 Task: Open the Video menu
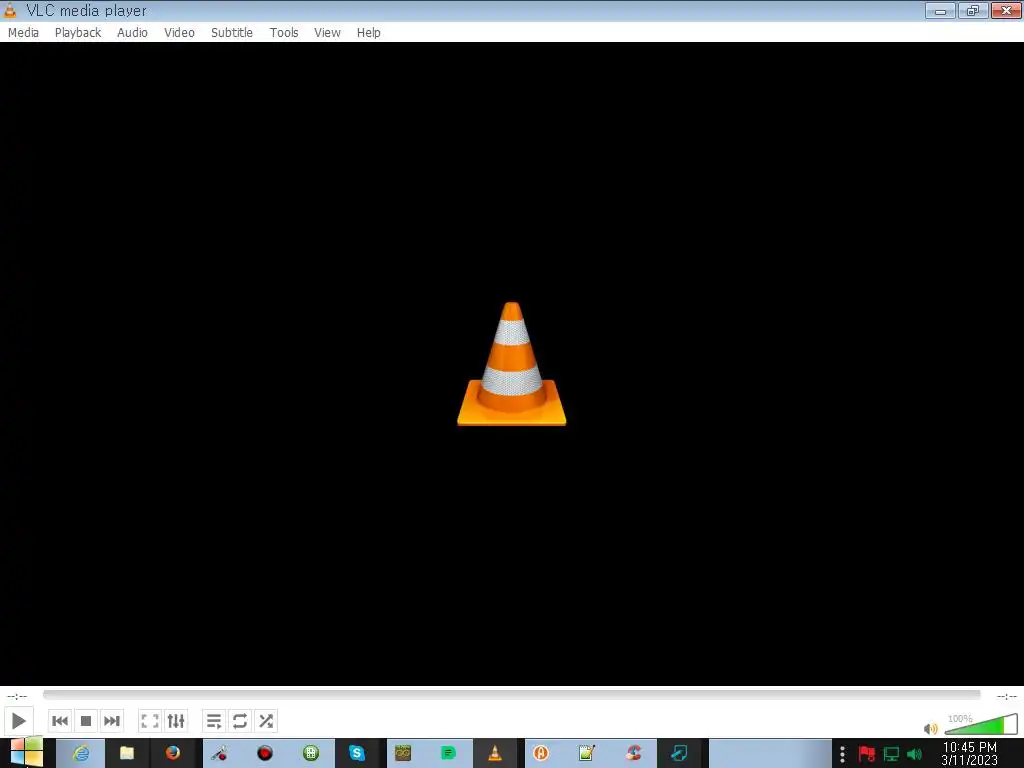180,33
